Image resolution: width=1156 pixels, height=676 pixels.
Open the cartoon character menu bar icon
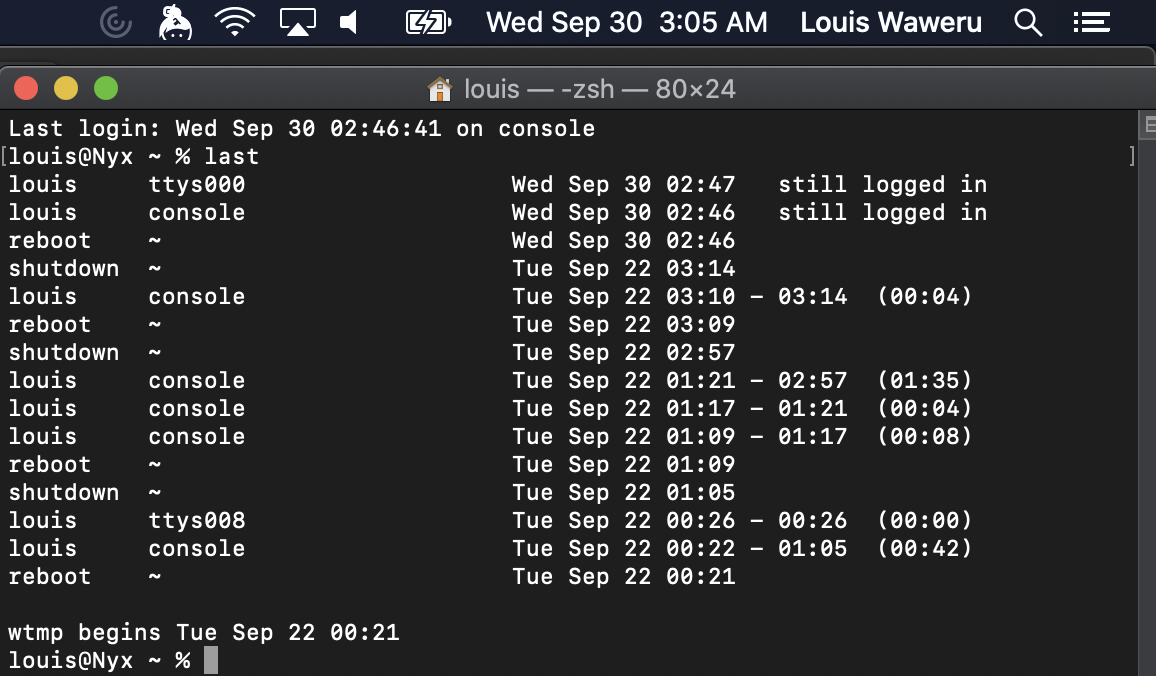176,22
